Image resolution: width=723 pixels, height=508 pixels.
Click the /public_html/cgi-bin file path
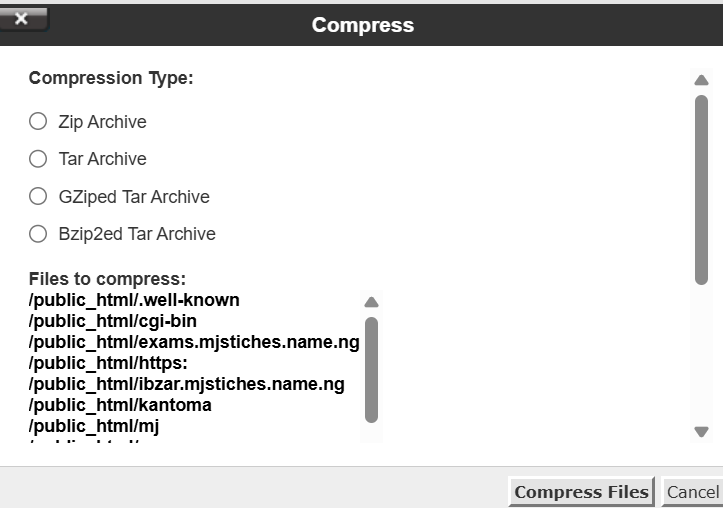tap(113, 321)
